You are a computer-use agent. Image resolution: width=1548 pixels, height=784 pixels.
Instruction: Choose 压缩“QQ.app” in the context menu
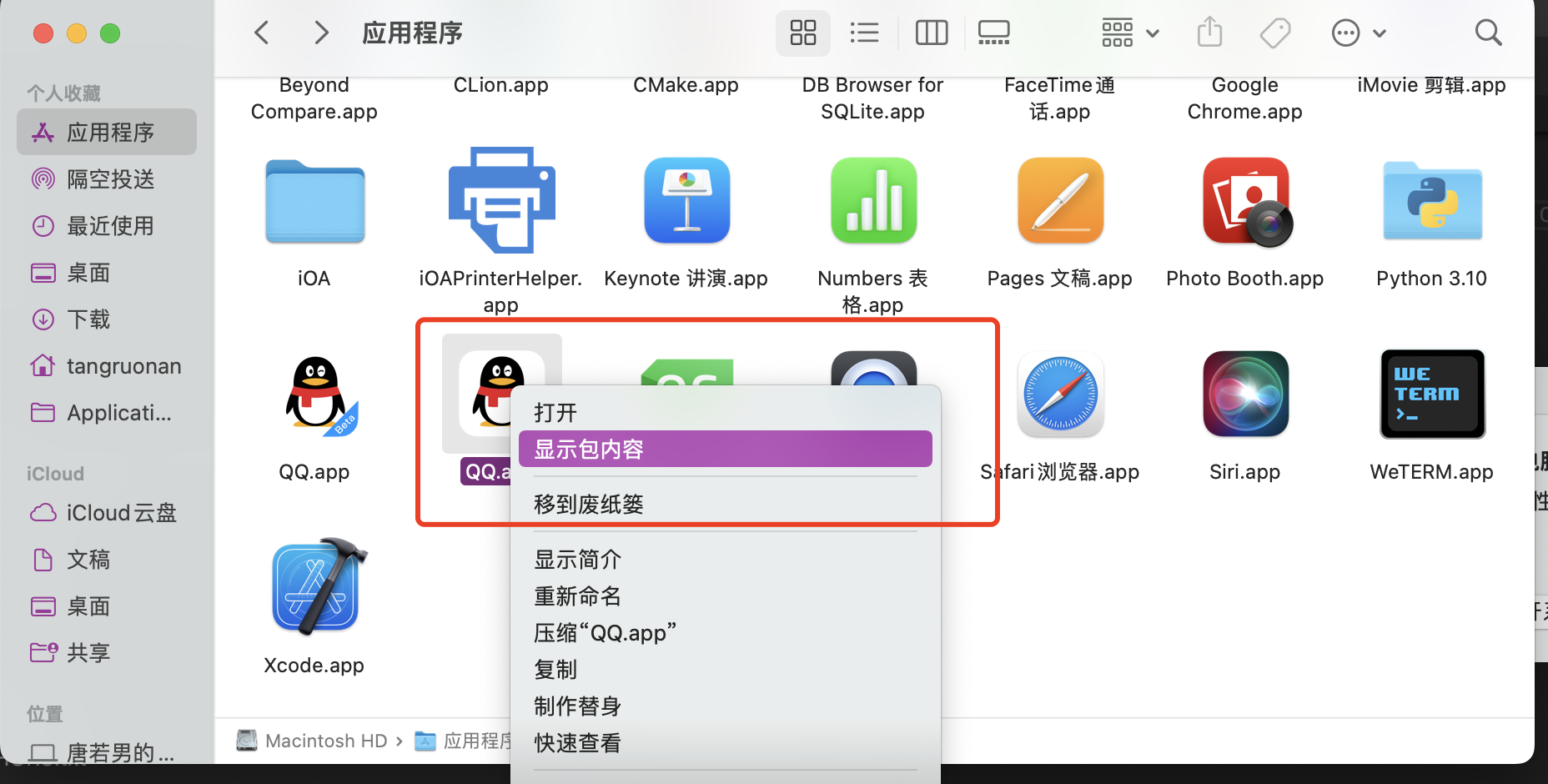click(726, 632)
